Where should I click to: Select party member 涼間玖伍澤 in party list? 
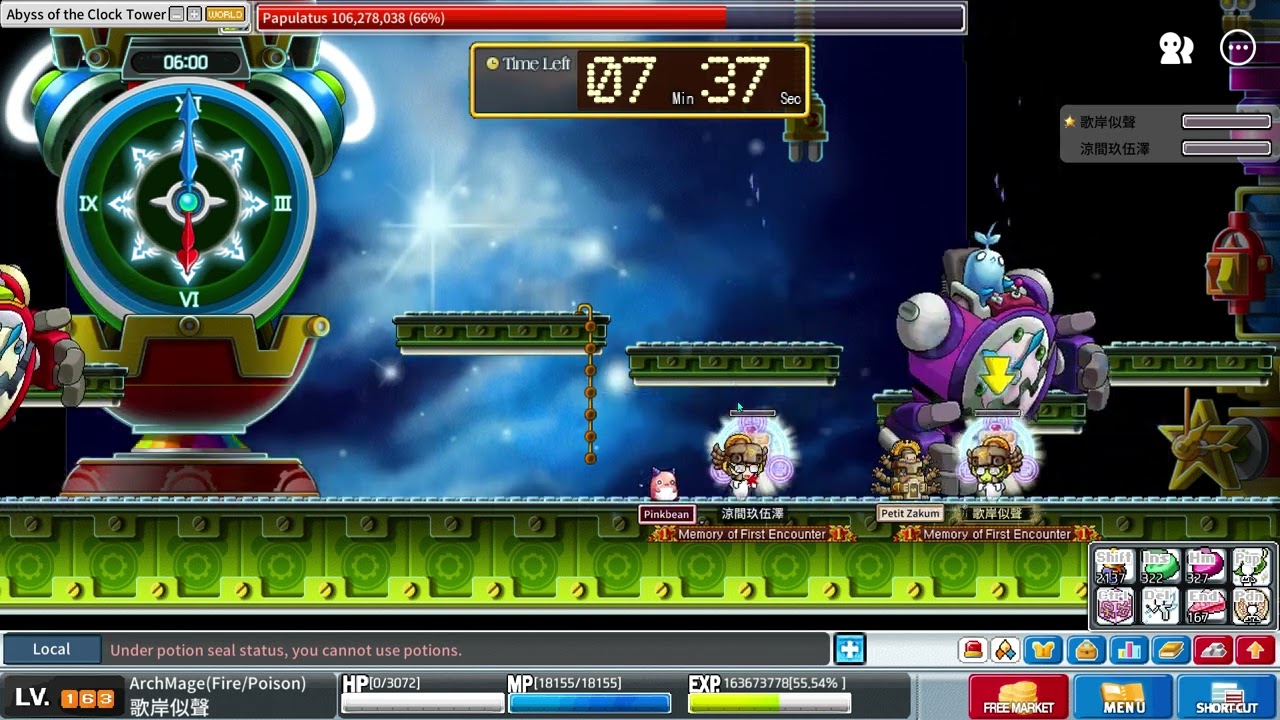point(1115,149)
